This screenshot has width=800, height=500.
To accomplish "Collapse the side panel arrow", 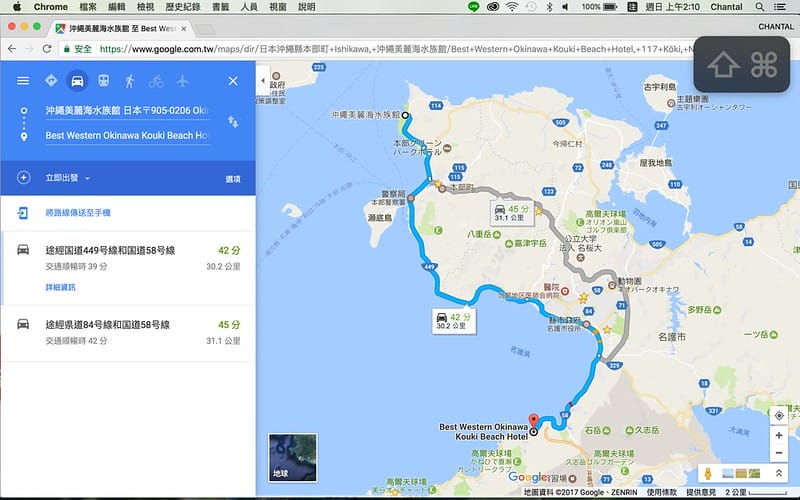I will [x=263, y=81].
